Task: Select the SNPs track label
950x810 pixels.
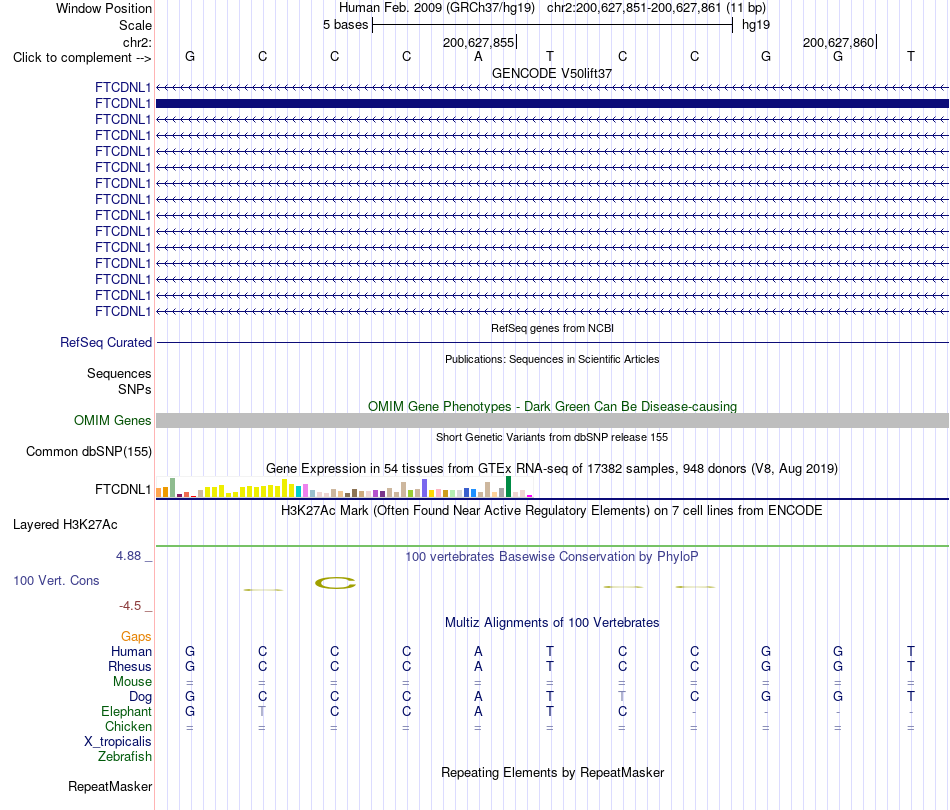Action: tap(135, 390)
